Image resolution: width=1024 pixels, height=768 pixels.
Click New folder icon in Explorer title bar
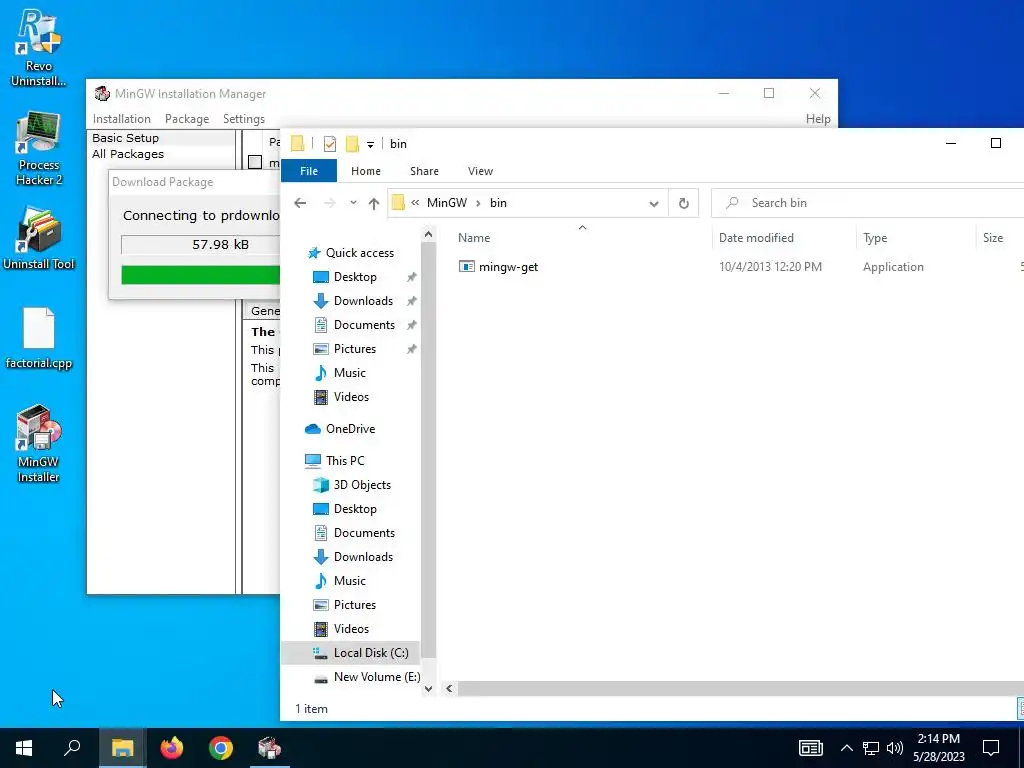(353, 144)
